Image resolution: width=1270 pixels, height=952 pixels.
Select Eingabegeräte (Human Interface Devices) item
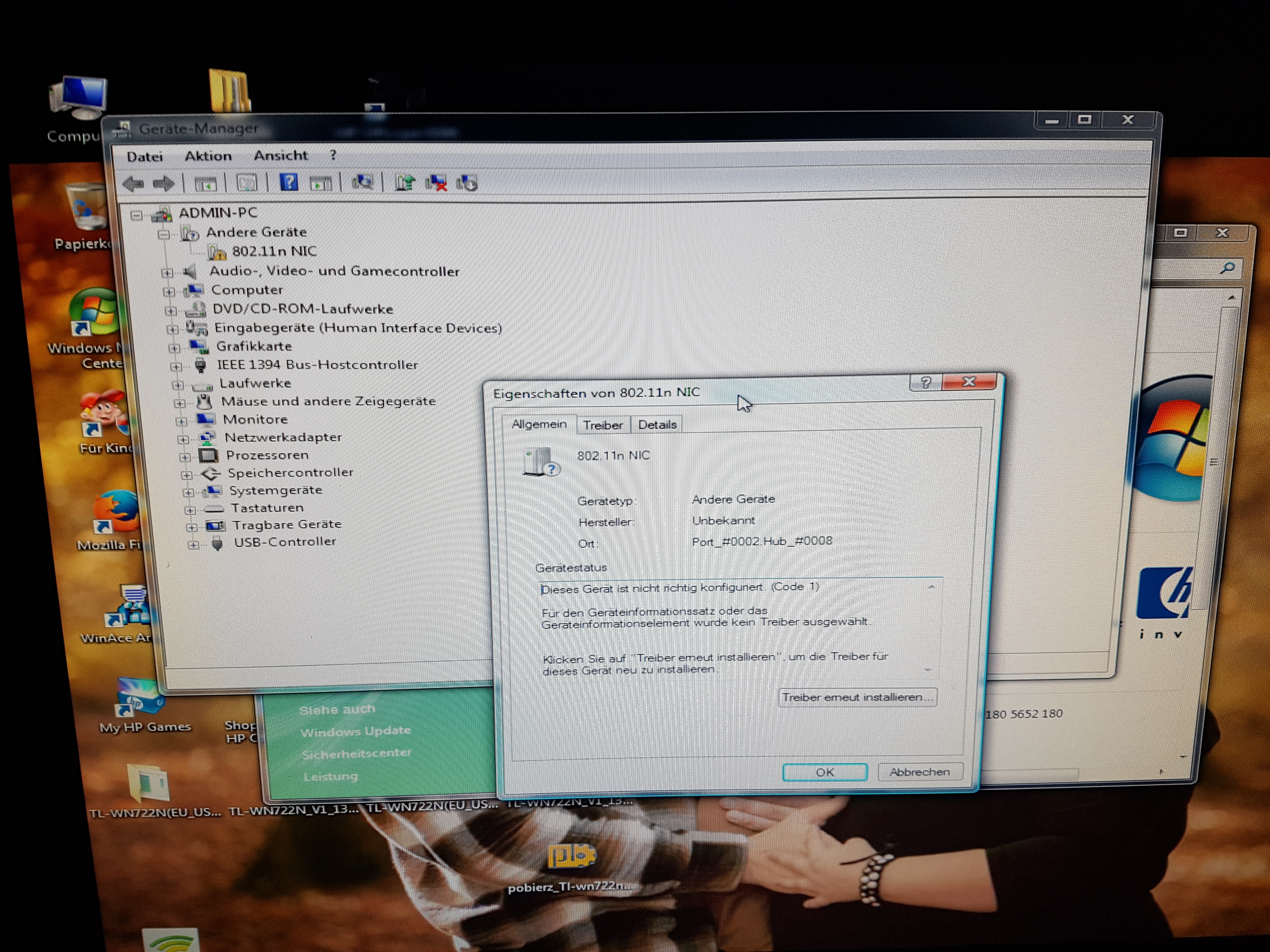(x=358, y=328)
